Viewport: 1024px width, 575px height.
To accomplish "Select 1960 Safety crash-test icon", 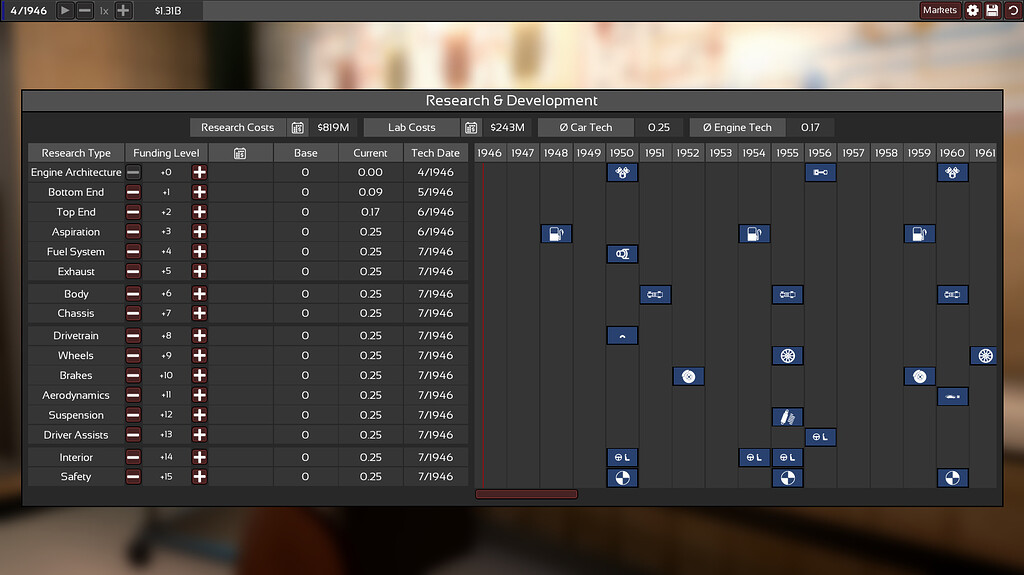I will [x=953, y=478].
